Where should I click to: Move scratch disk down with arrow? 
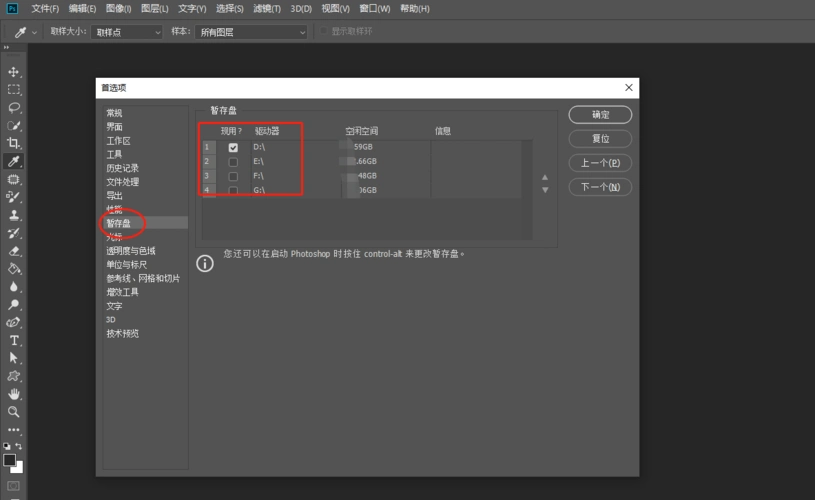545,190
